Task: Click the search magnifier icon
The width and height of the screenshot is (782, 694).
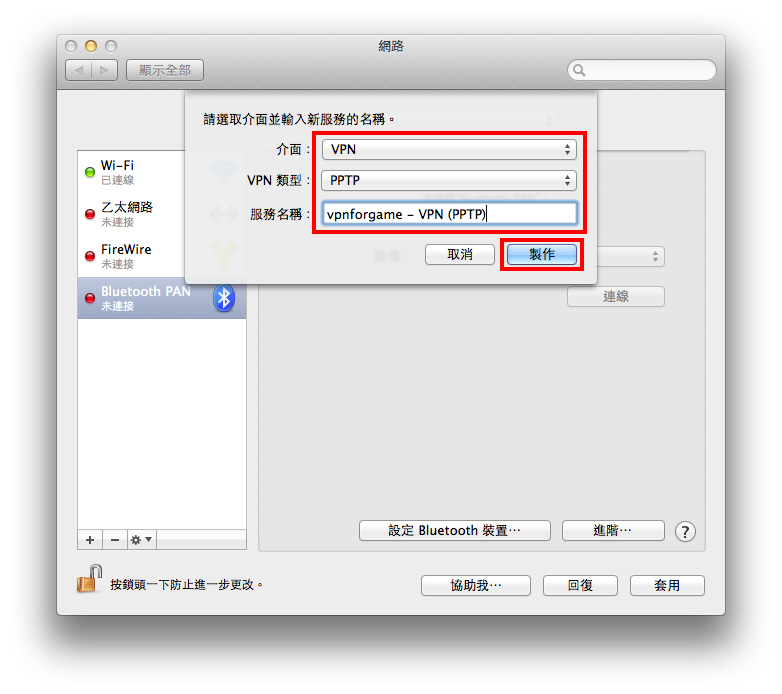Action: pyautogui.click(x=579, y=70)
